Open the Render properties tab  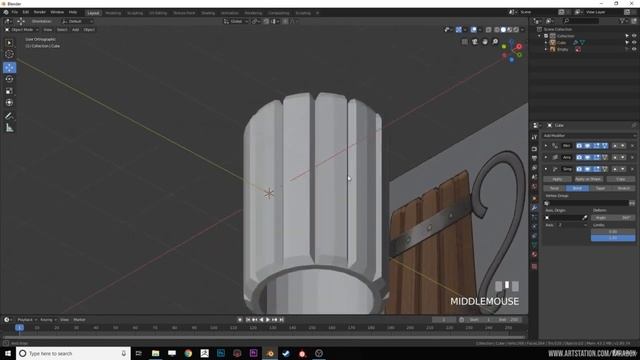click(x=534, y=149)
